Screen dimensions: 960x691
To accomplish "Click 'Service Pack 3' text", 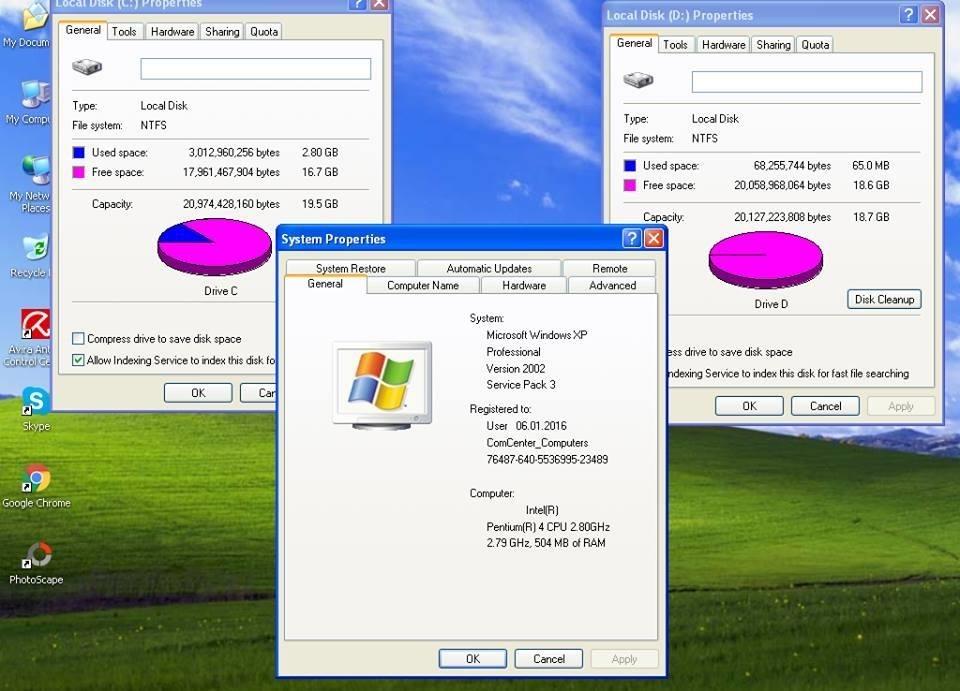I will click(x=521, y=384).
